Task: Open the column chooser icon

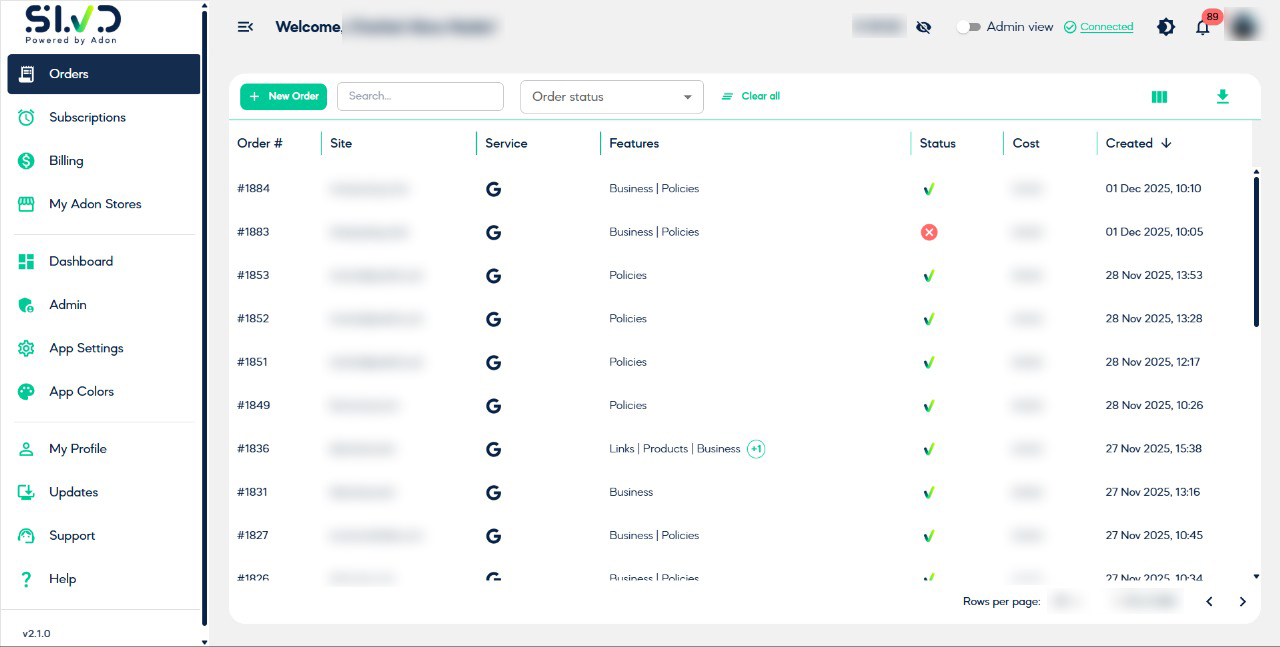Action: click(x=1159, y=97)
